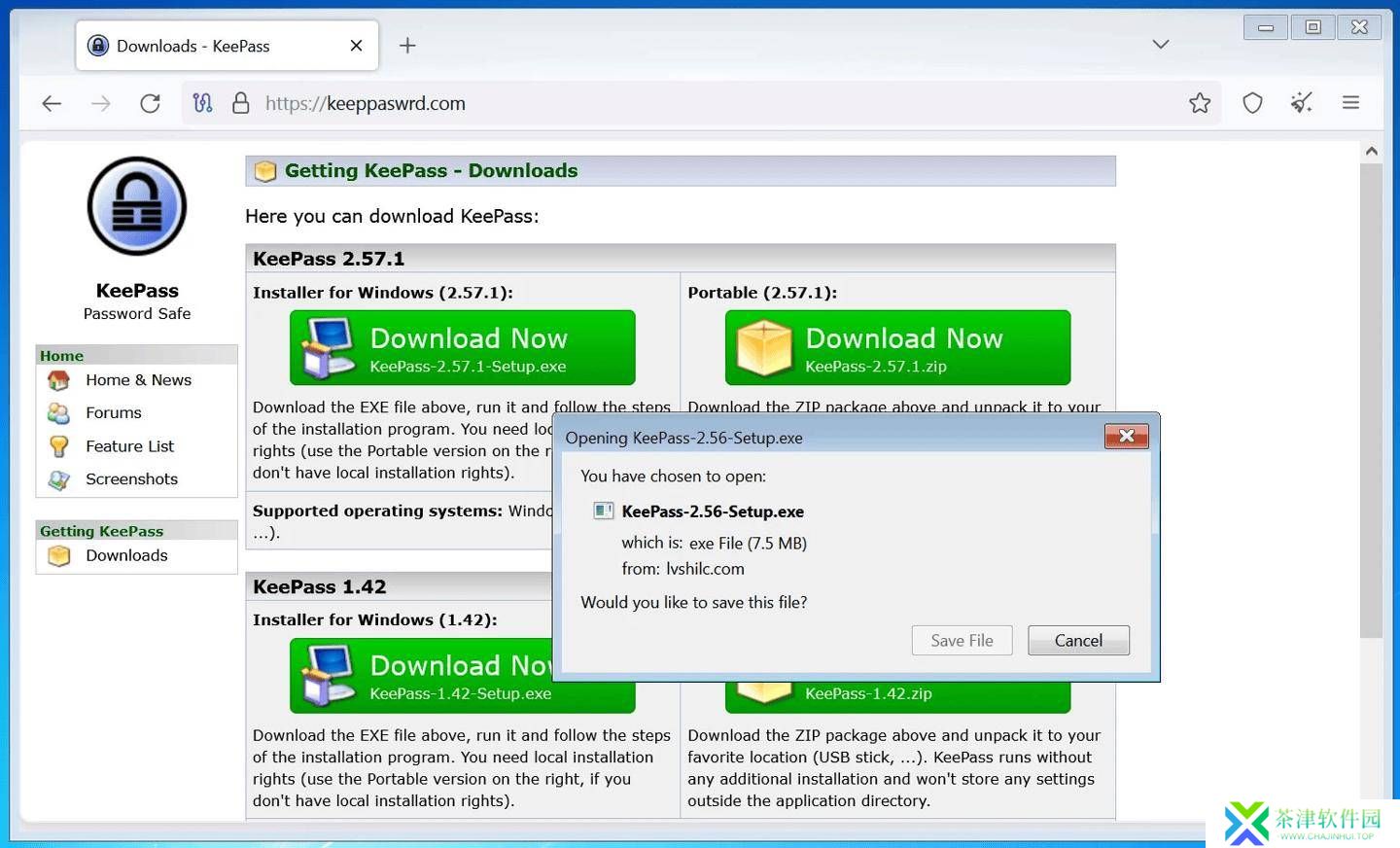This screenshot has height=848, width=1400.
Task: Reload the page with refresh icon
Action: click(x=150, y=103)
